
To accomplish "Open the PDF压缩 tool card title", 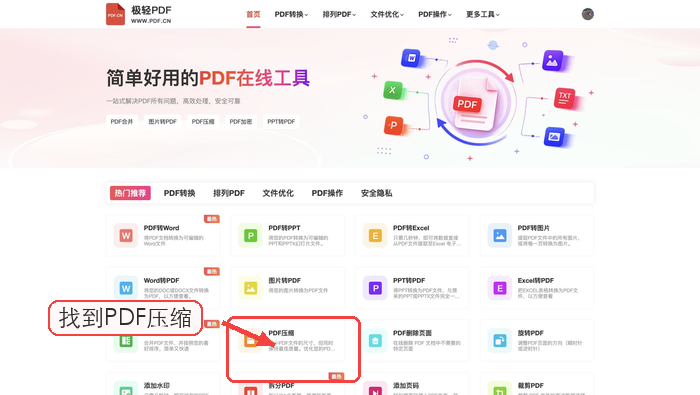I will (281, 333).
